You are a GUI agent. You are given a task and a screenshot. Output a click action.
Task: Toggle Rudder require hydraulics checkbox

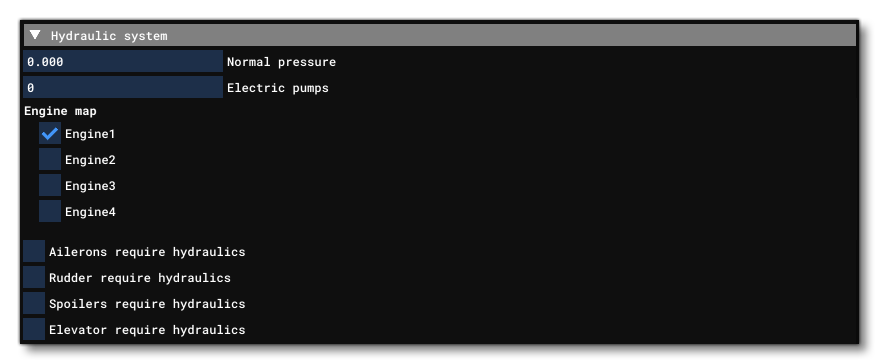(x=34, y=277)
